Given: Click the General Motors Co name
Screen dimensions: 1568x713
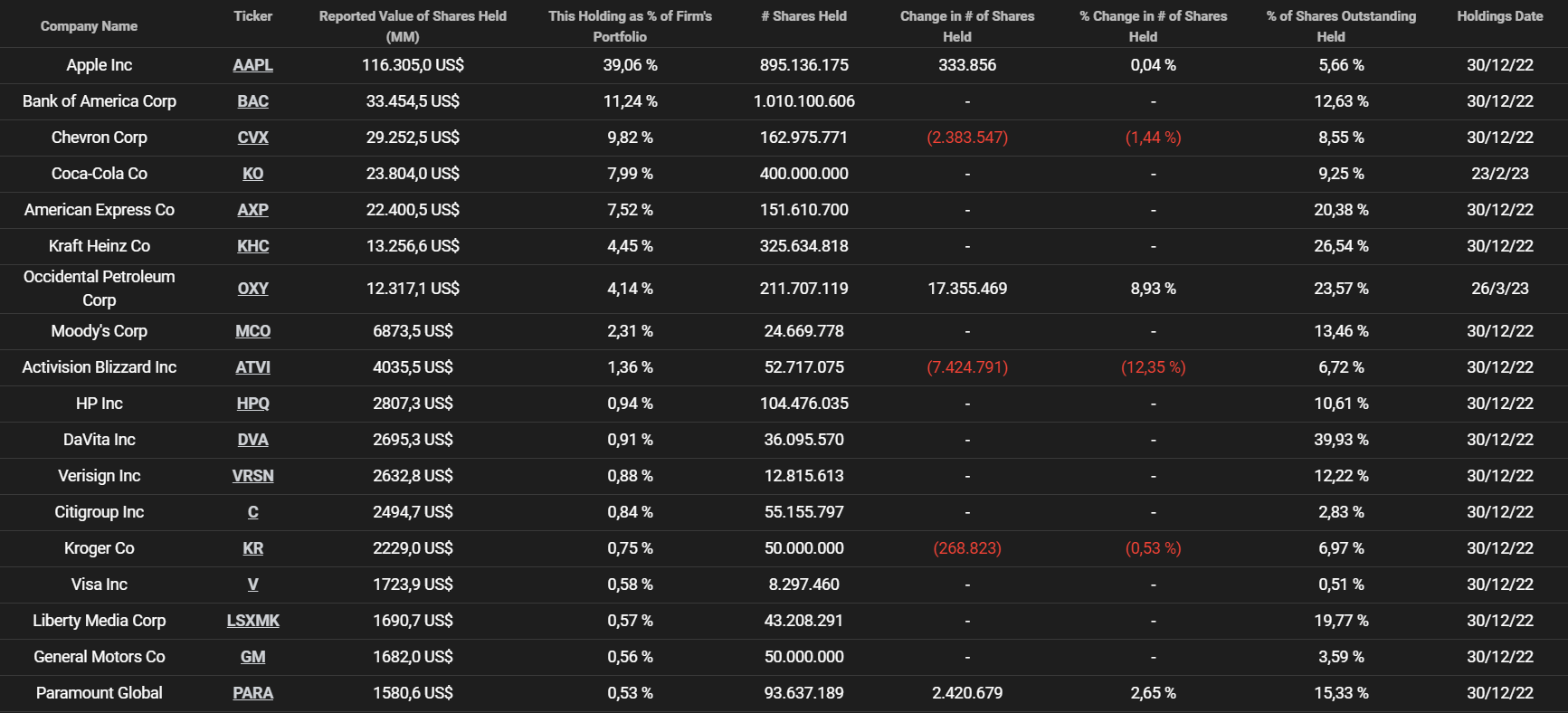Looking at the screenshot, I should click(100, 657).
